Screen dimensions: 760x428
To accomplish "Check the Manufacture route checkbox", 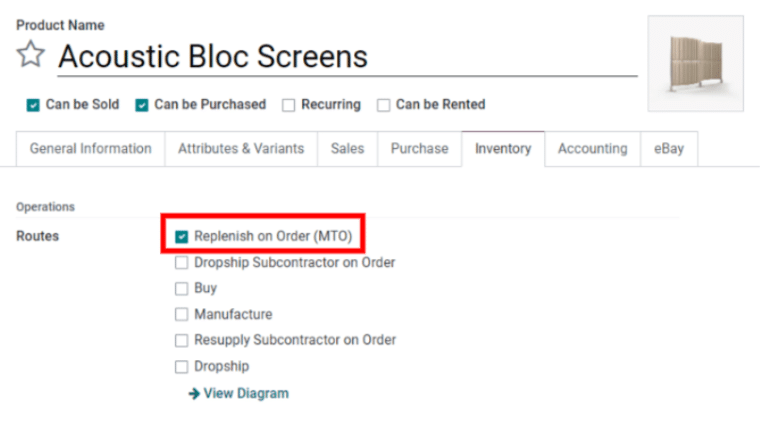I will click(181, 314).
